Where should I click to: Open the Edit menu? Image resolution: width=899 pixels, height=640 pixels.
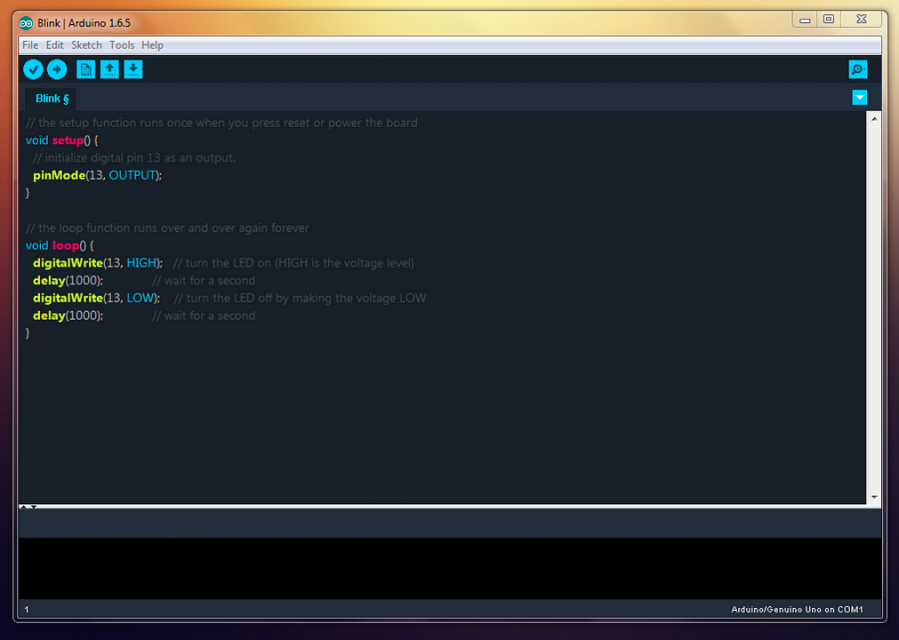[54, 45]
